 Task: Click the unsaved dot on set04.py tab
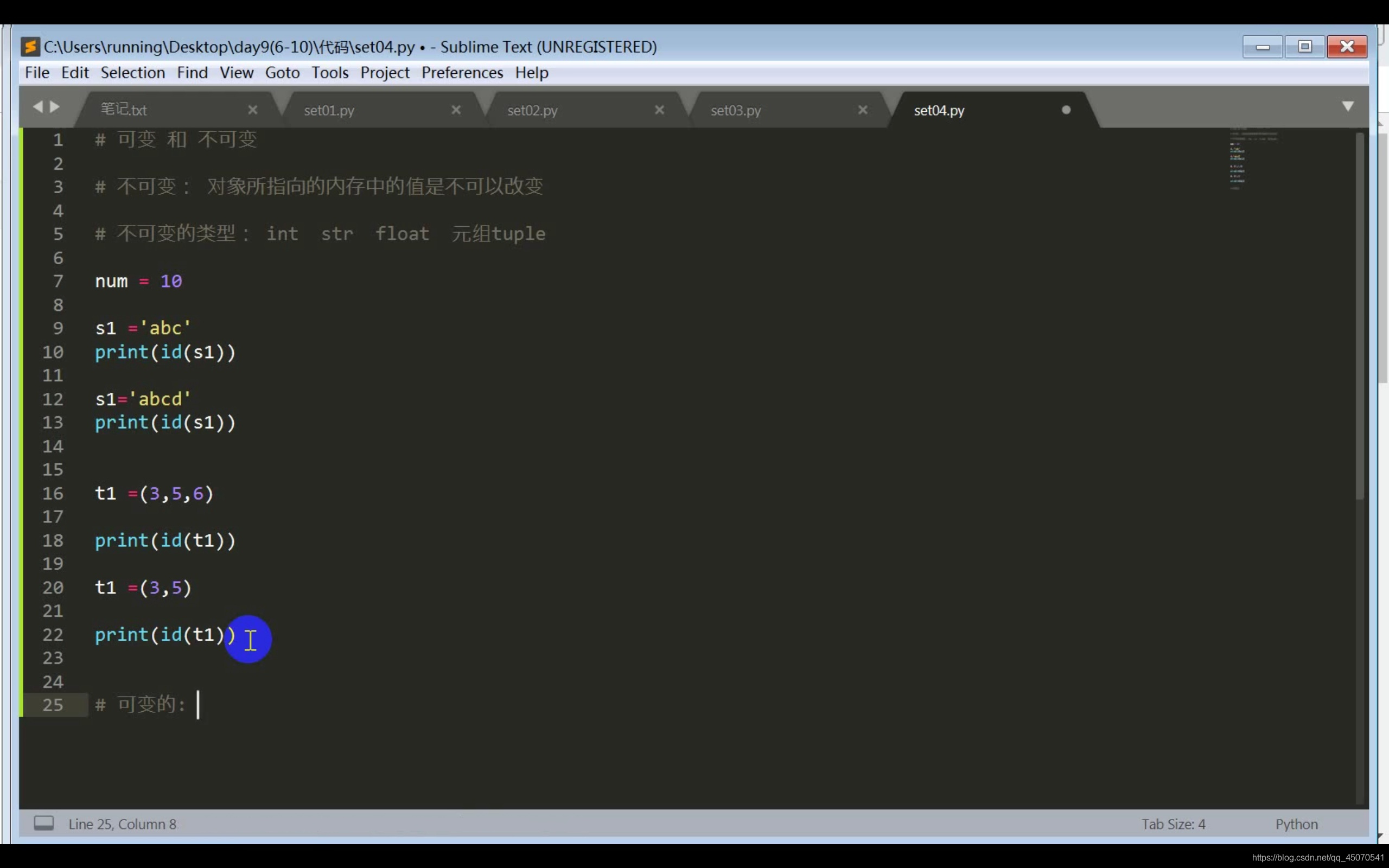click(1066, 110)
